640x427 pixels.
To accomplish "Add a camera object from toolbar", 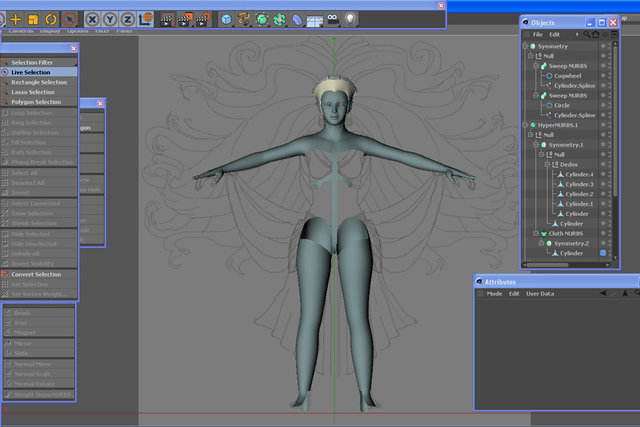I will (x=333, y=19).
